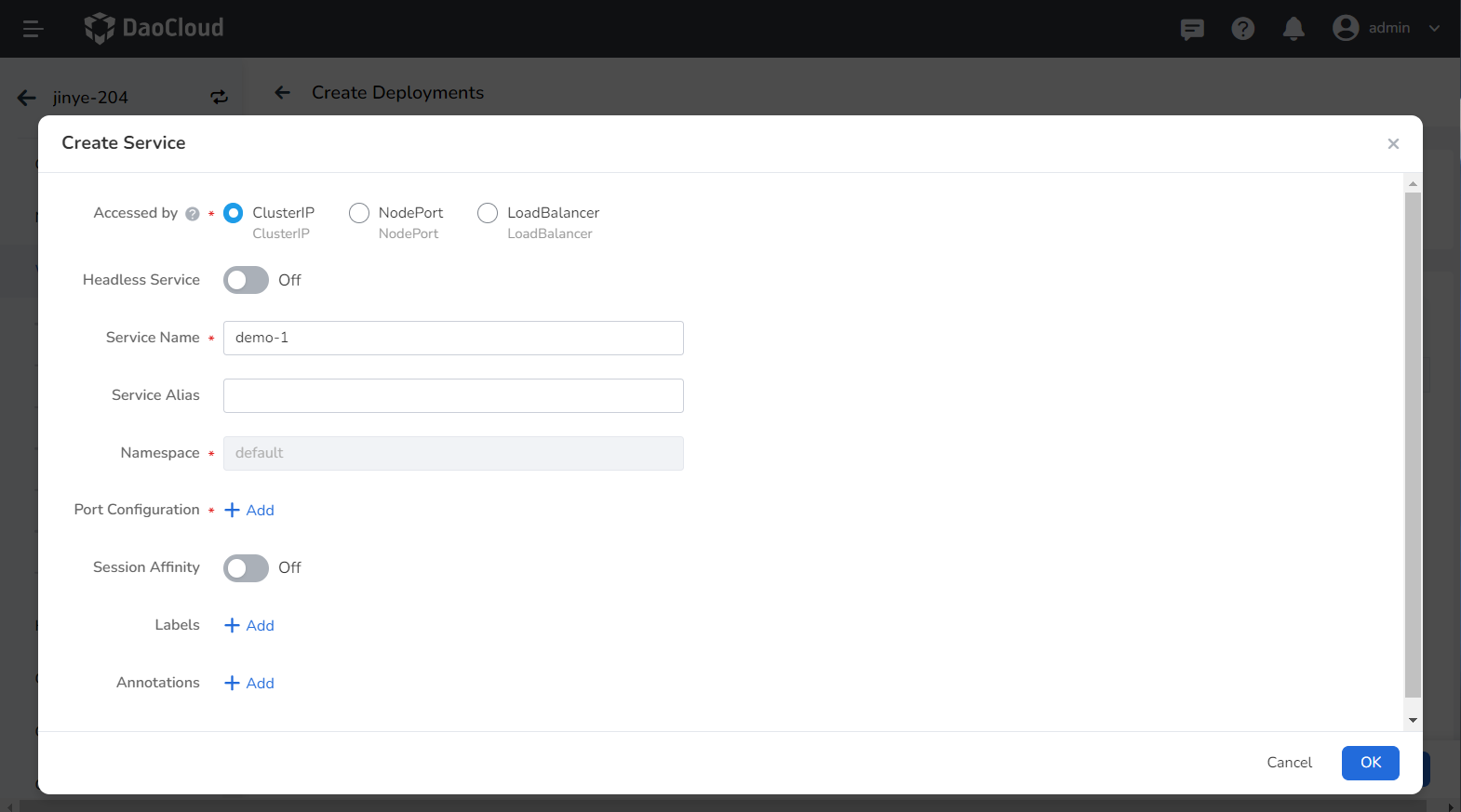Add a new label
Screen dimensions: 1461x812
click(249, 626)
